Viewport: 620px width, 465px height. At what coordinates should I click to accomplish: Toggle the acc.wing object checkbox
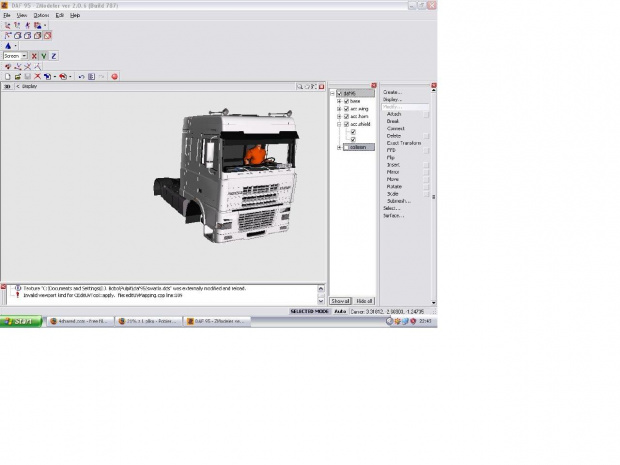click(x=346, y=109)
